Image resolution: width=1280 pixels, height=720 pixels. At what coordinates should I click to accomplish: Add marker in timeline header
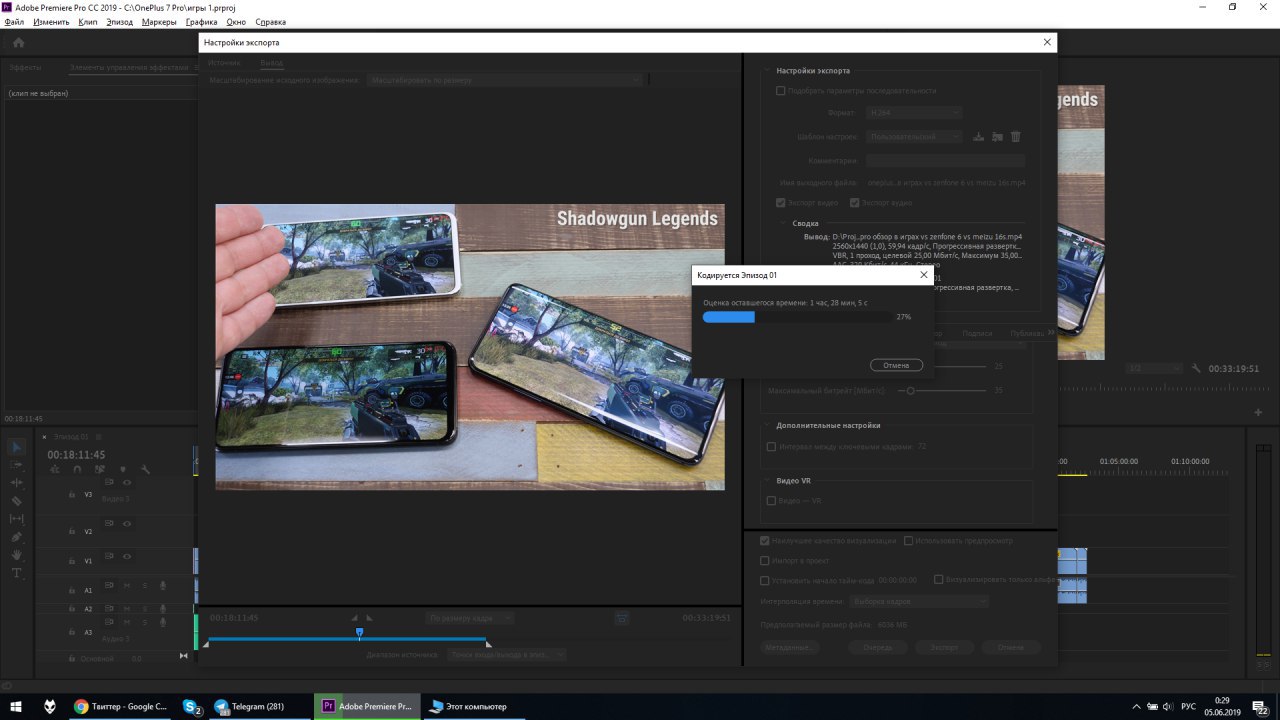tap(123, 469)
